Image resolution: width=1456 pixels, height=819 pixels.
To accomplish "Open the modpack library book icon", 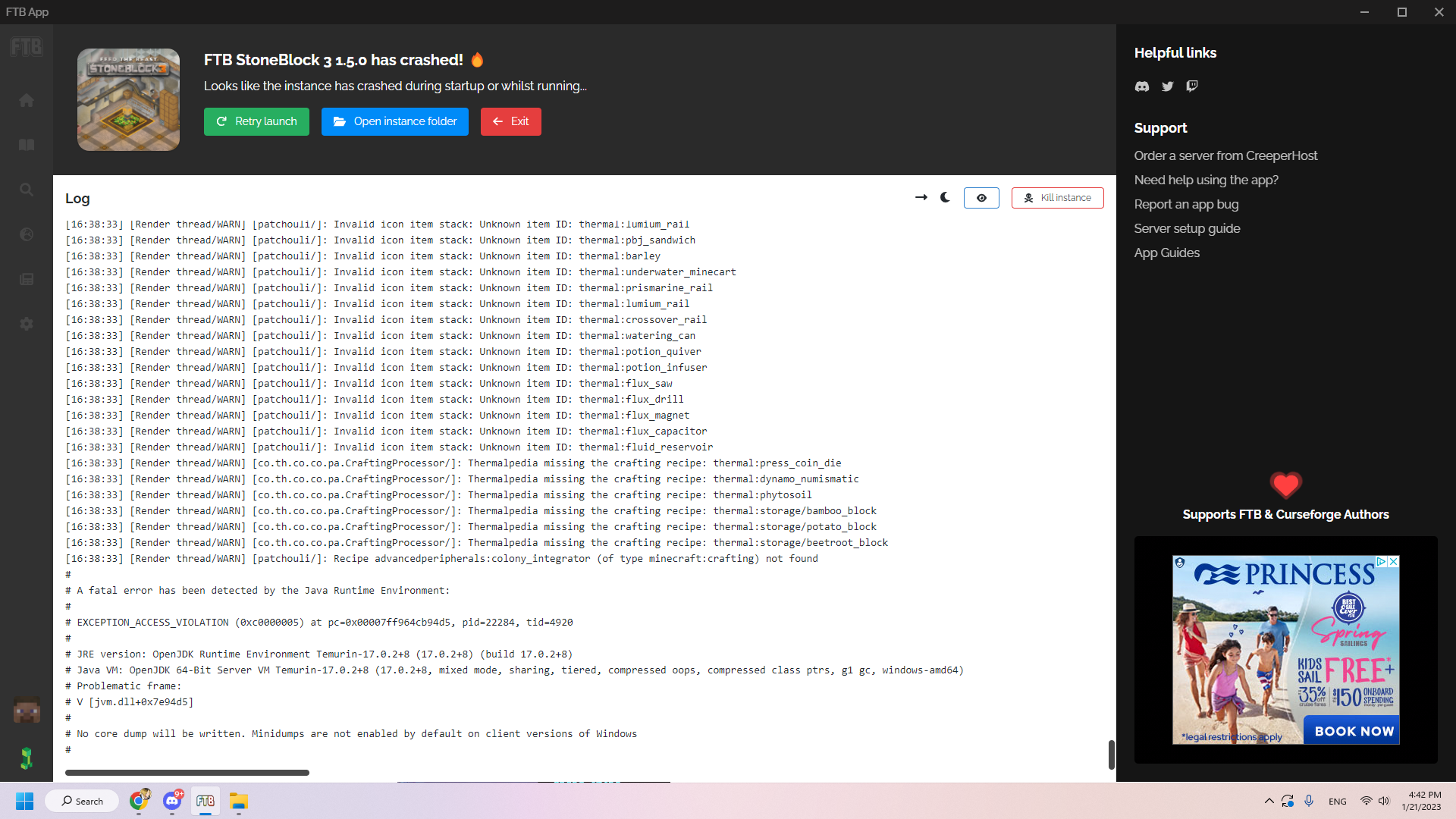I will (x=27, y=144).
